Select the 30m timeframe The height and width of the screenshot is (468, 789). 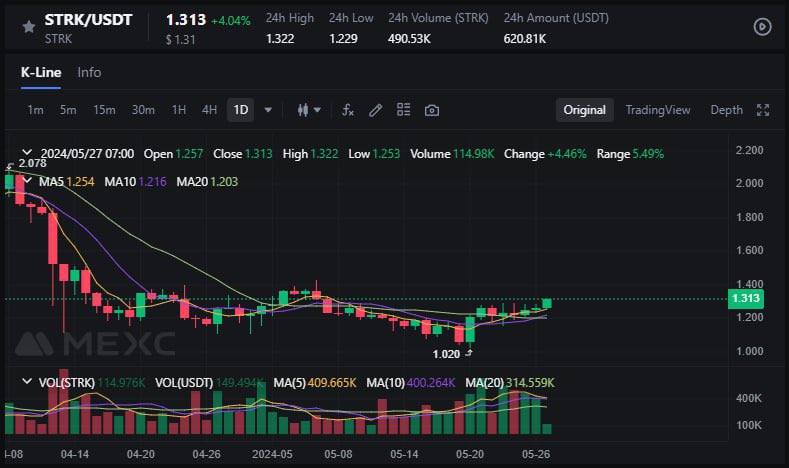(143, 110)
